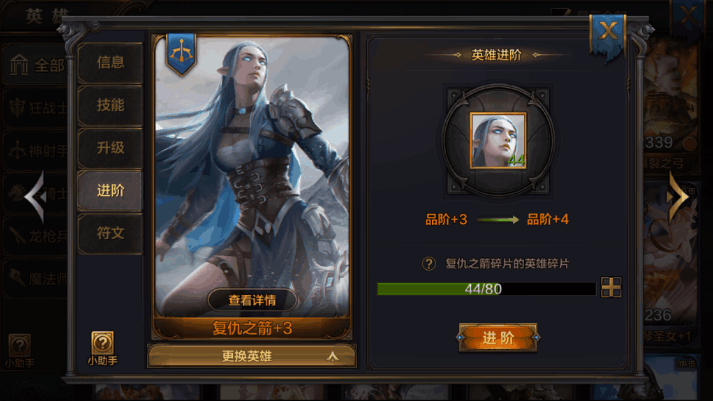Click the 44/80 fragment progress bar
713x401 pixels.
pos(486,289)
